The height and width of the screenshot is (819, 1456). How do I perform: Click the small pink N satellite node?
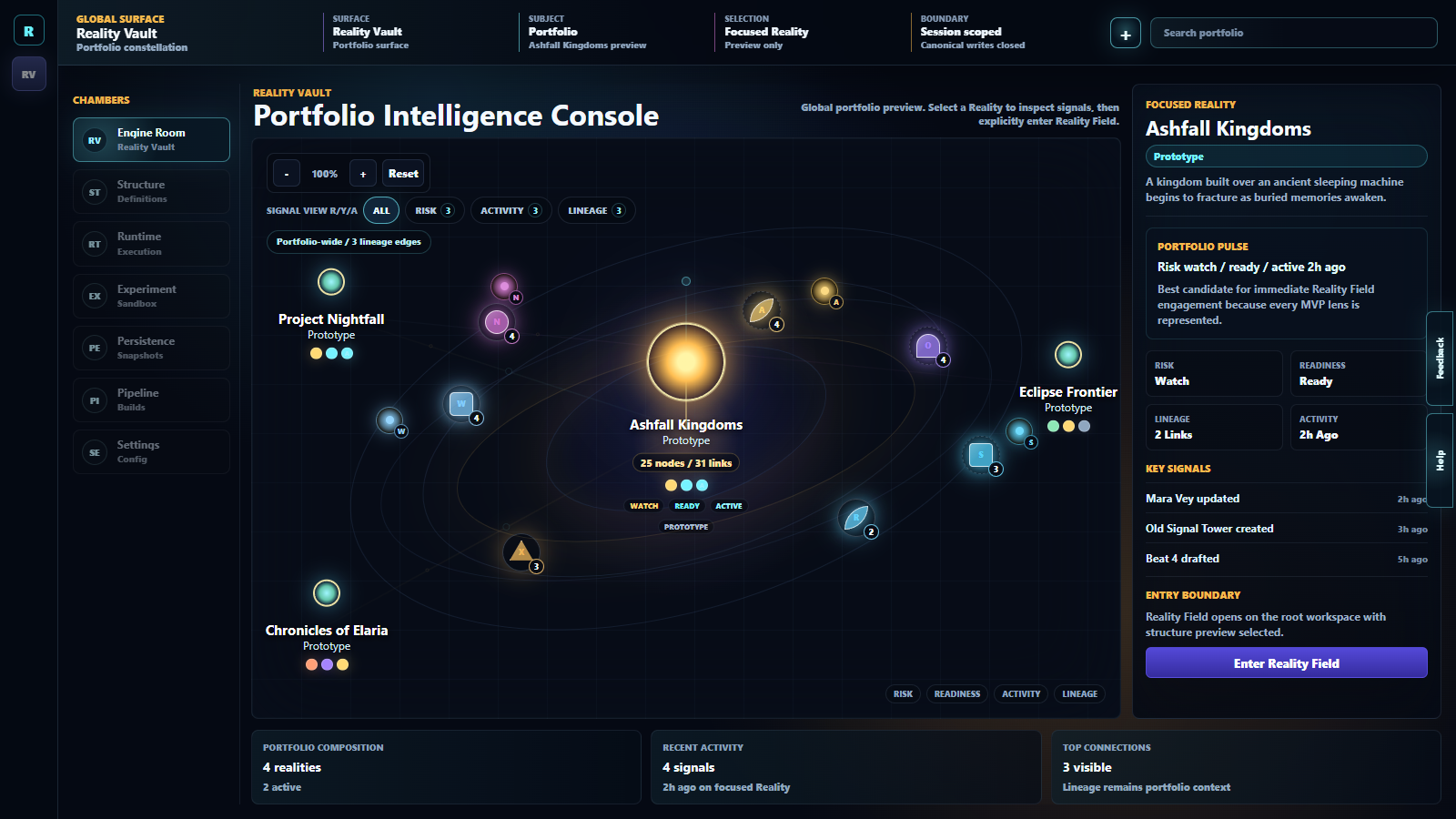click(504, 288)
